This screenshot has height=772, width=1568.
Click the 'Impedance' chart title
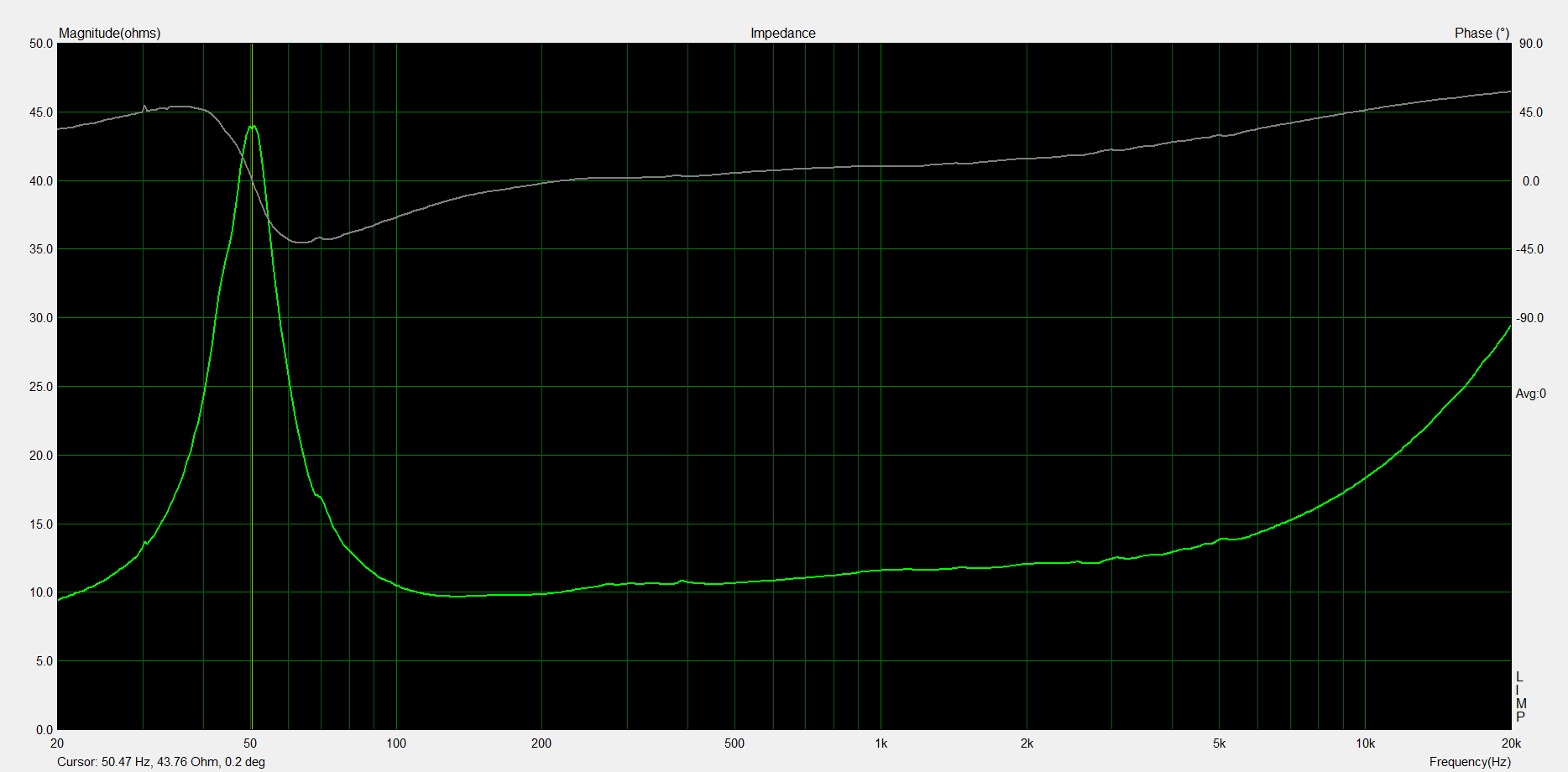point(782,34)
